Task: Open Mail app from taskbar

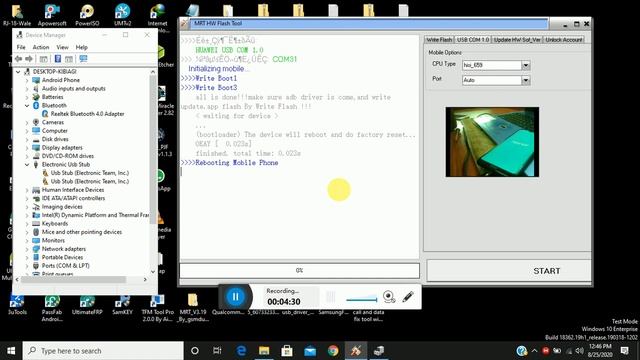Action: 310,351
